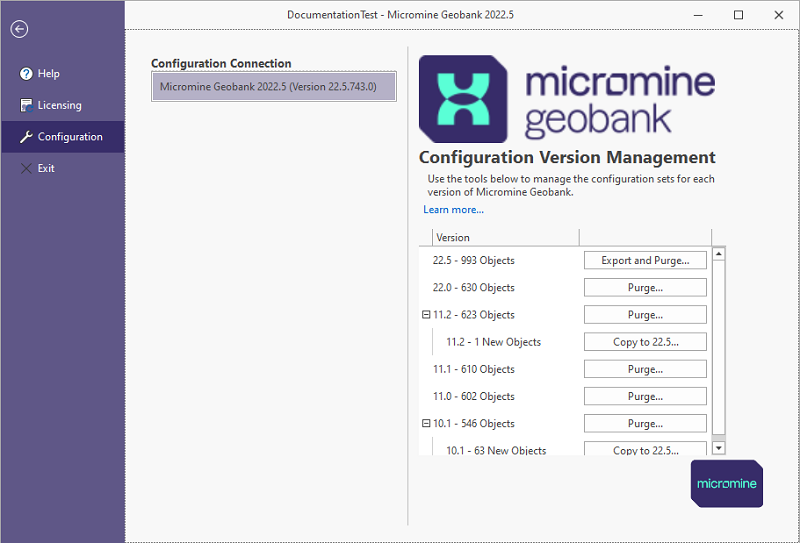Click the version list scrollbar thumb
800x543 pixels.
pos(718,348)
